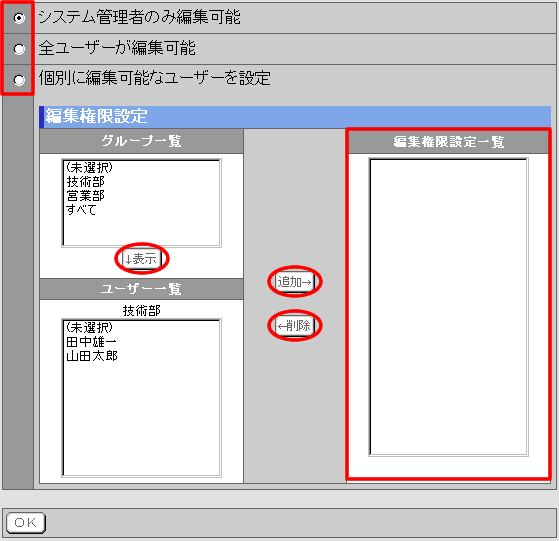Click the ←削除 button

pyautogui.click(x=294, y=325)
